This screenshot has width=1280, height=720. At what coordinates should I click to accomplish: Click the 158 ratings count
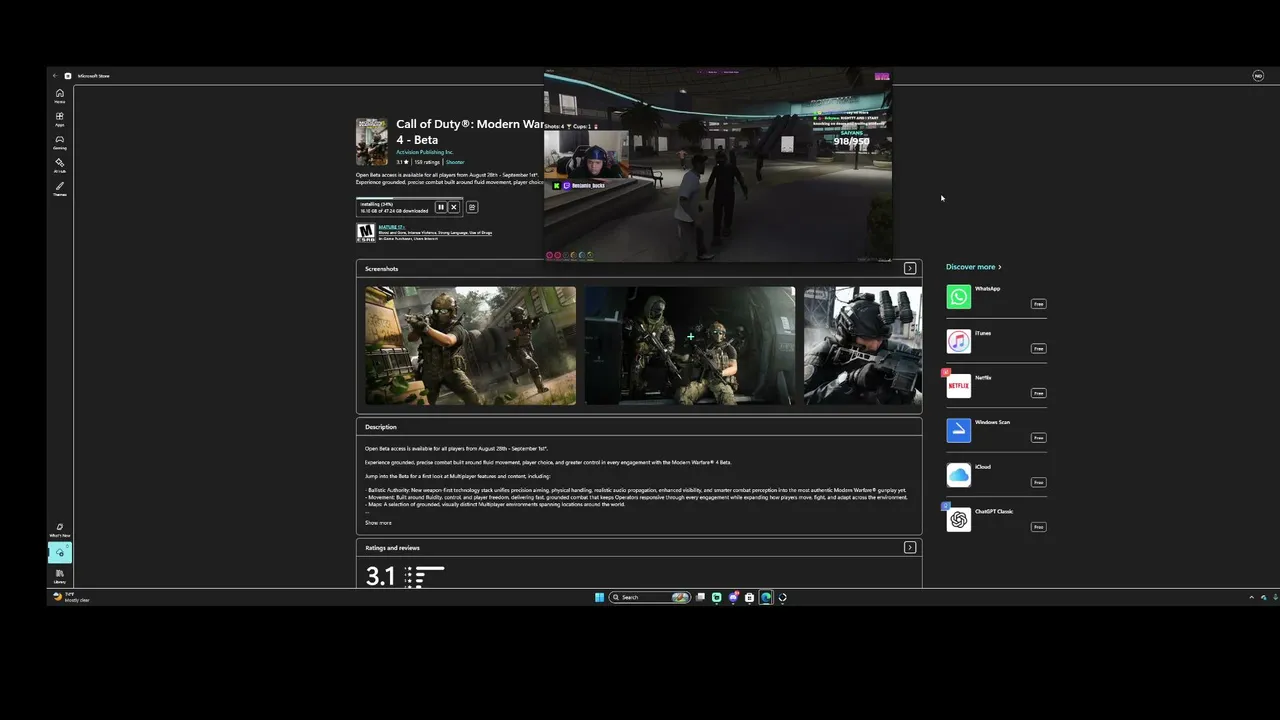pyautogui.click(x=427, y=162)
